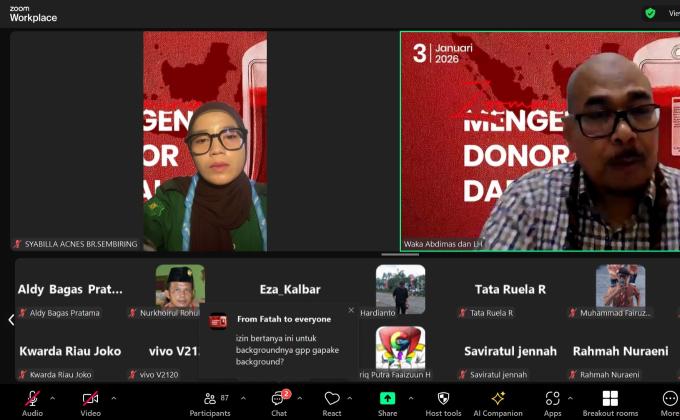Expand the Participants options arrow
The width and height of the screenshot is (680, 420).
[x=243, y=397]
